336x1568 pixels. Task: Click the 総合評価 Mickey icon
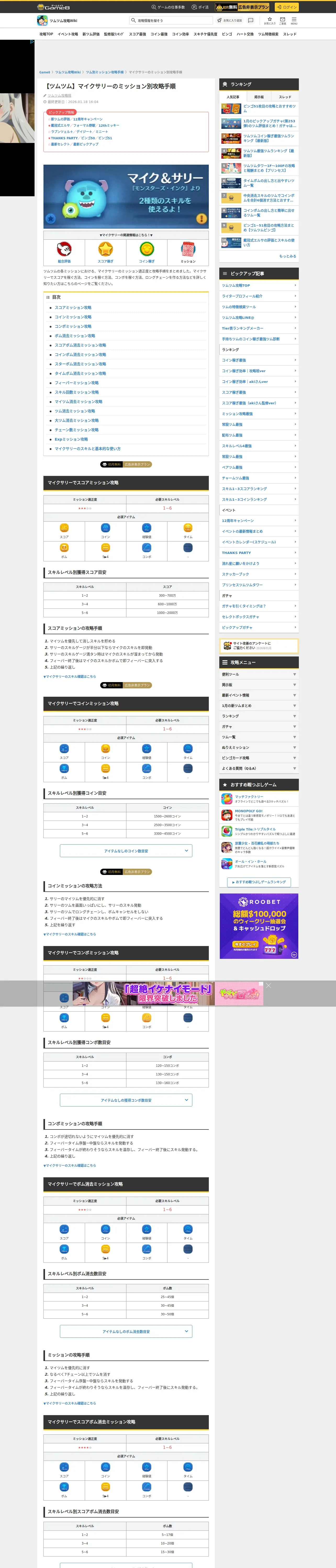coord(64,249)
